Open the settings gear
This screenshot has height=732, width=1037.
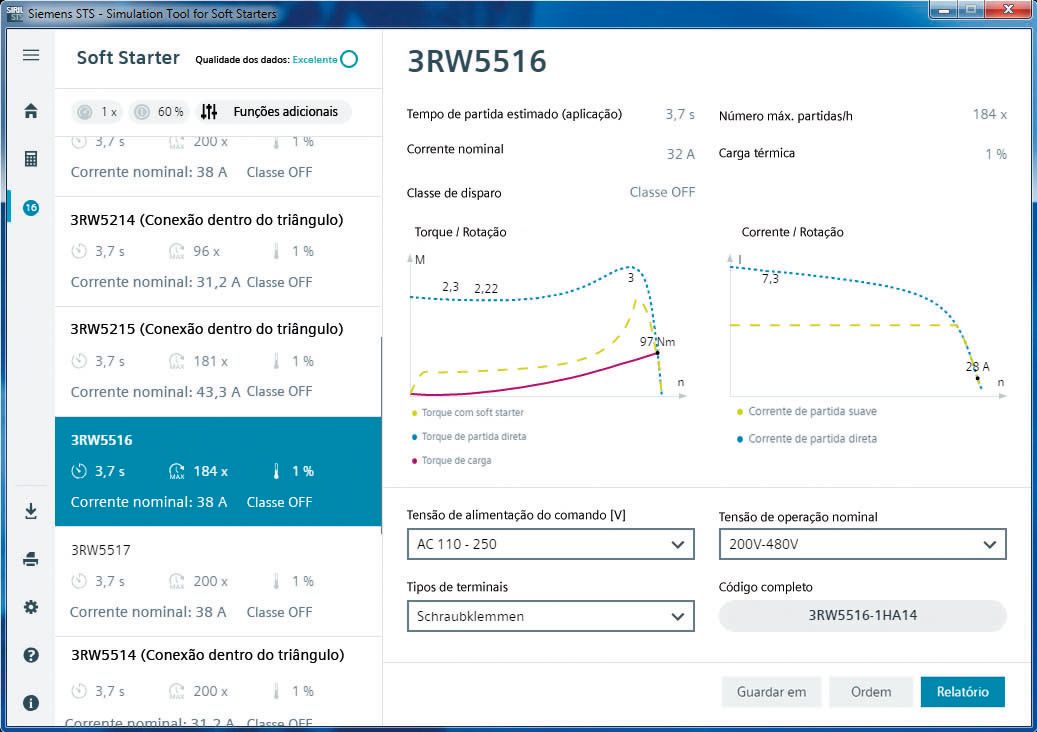point(30,605)
